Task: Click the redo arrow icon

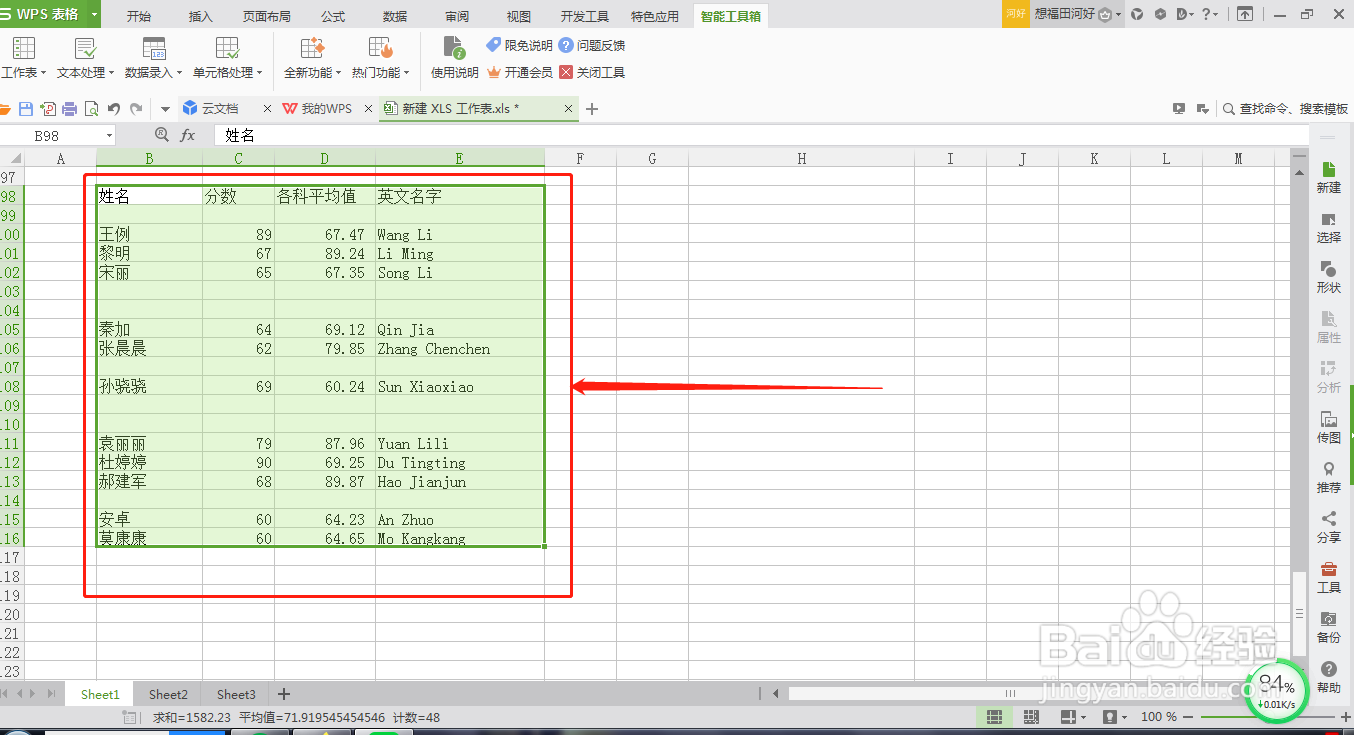Action: [135, 109]
